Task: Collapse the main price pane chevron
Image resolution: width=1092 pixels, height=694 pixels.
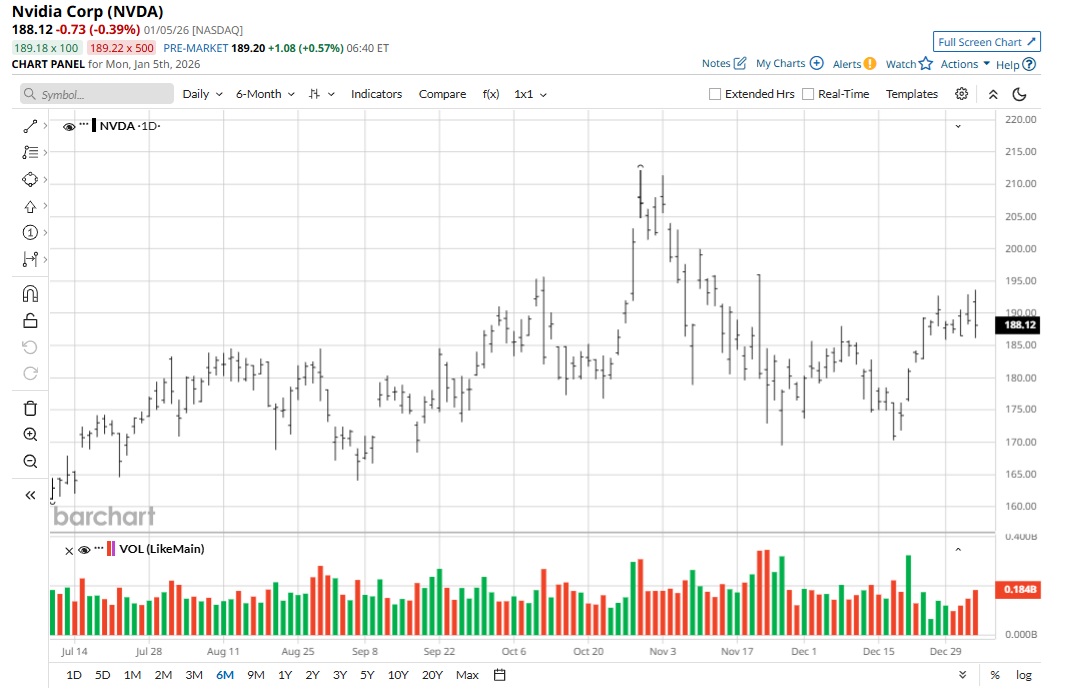Action: 958,126
